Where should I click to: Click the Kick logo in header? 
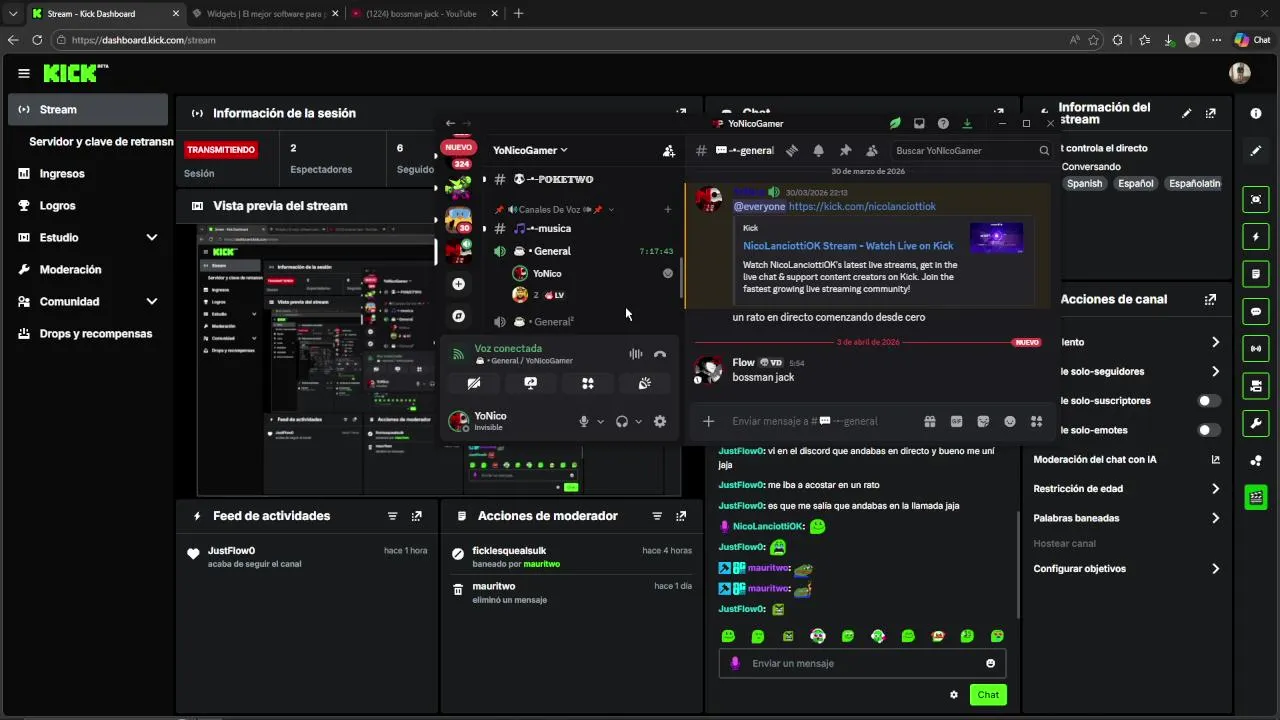[75, 73]
